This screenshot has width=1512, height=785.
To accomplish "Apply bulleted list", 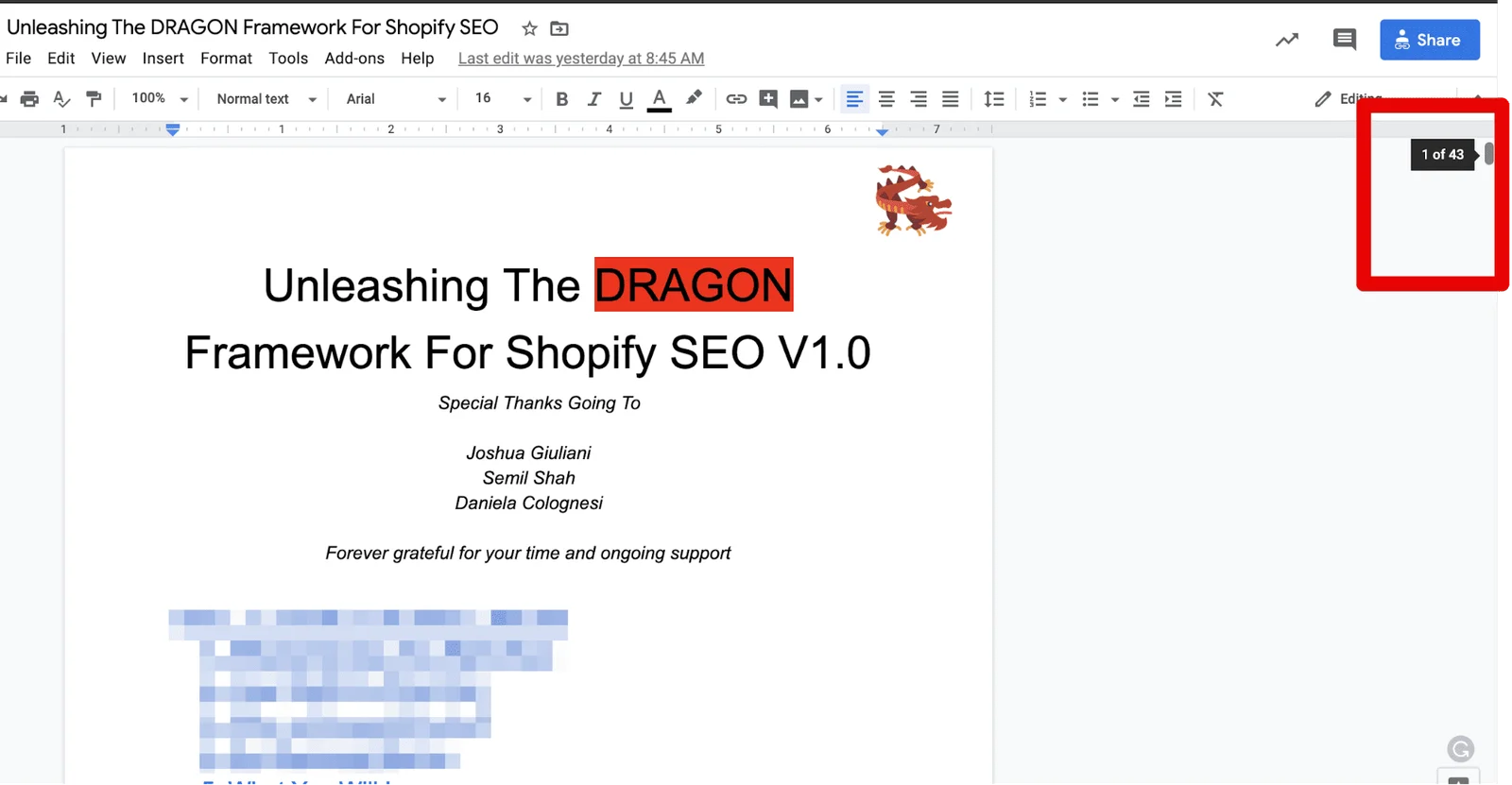I will click(1091, 98).
